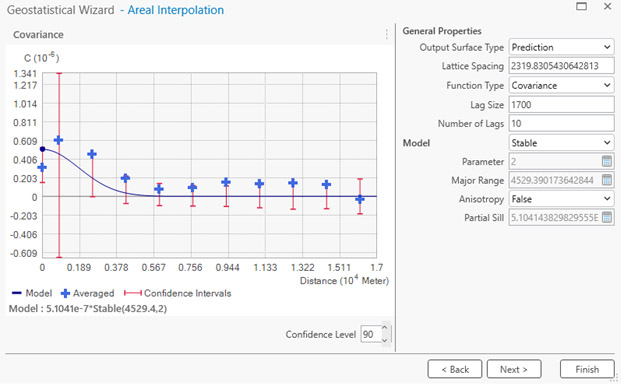The image size is (621, 384).
Task: Click the dark model point on the y-axis
Action: pos(43,149)
